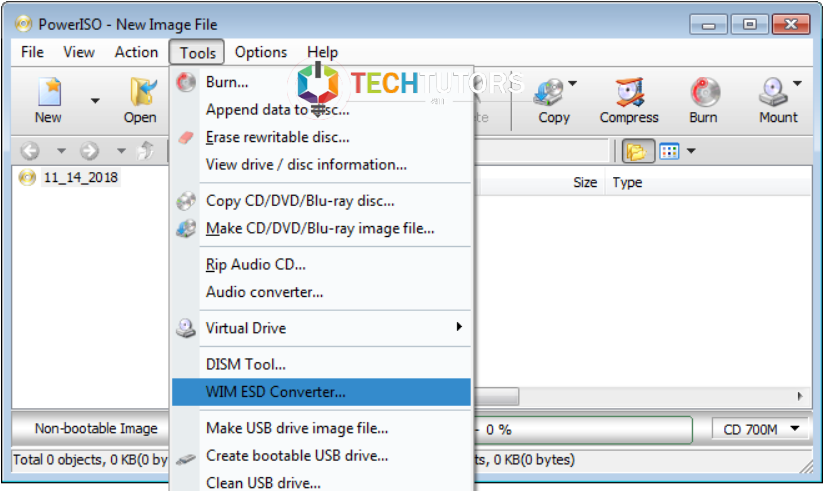Image resolution: width=825 pixels, height=491 pixels.
Task: Expand the Copy toolbar dropdown arrow
Action: (x=572, y=84)
